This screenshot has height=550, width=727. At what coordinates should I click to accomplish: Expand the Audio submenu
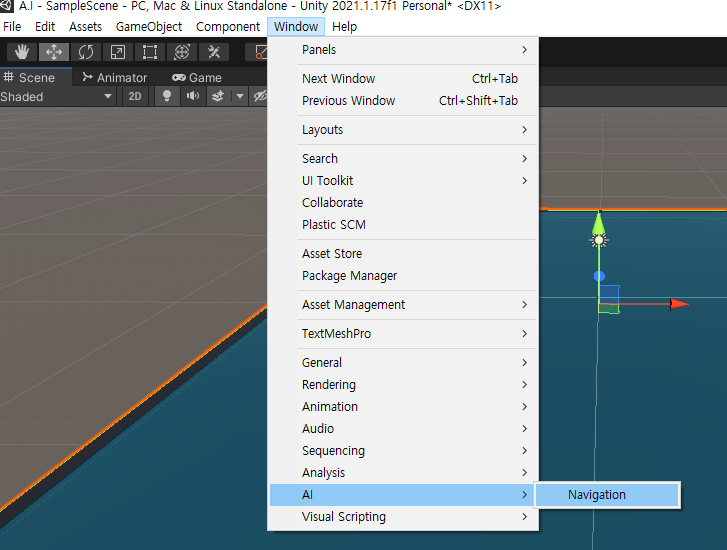click(x=403, y=428)
